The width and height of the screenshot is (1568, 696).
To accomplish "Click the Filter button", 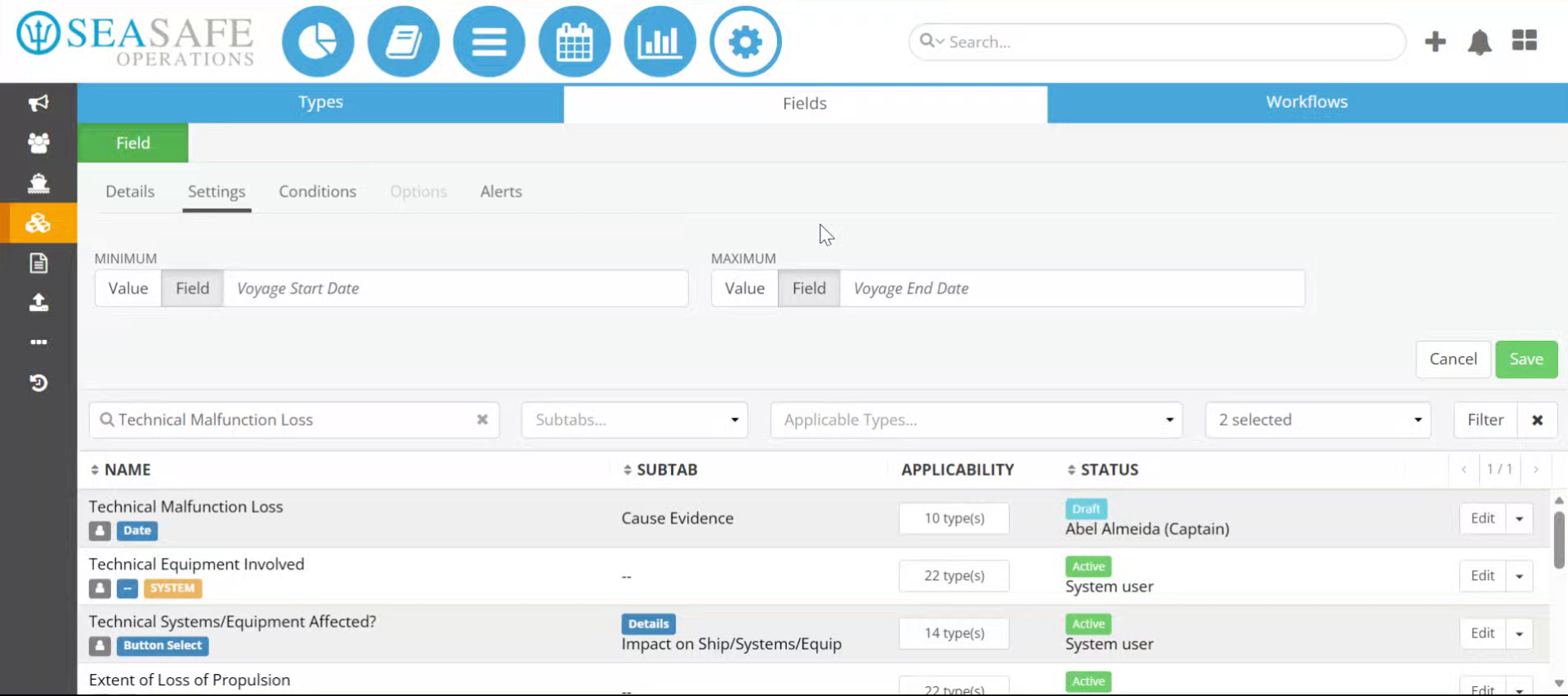I will coord(1485,420).
